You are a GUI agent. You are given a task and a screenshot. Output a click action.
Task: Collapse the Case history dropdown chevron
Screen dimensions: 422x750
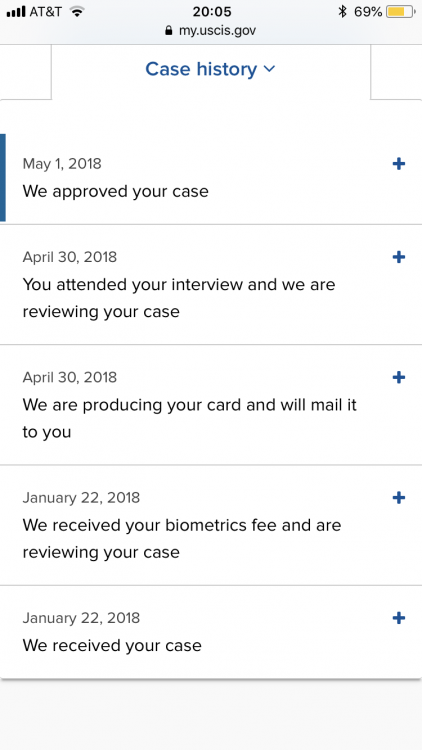click(269, 69)
